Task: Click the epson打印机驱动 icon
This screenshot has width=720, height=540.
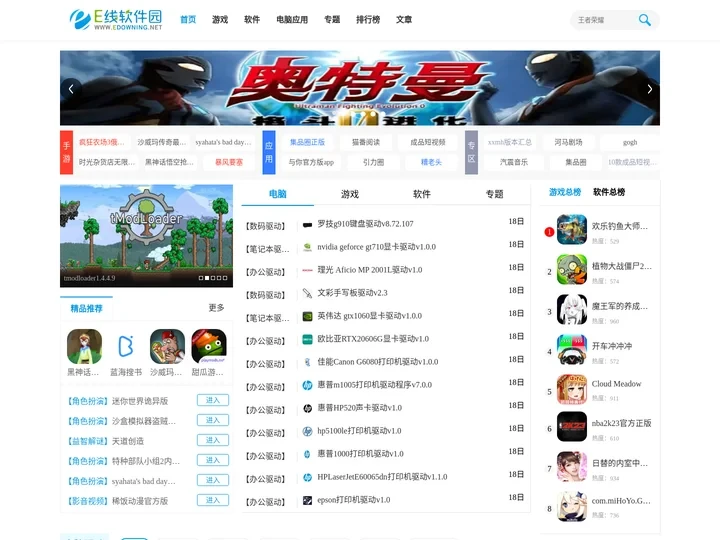Action: point(307,500)
